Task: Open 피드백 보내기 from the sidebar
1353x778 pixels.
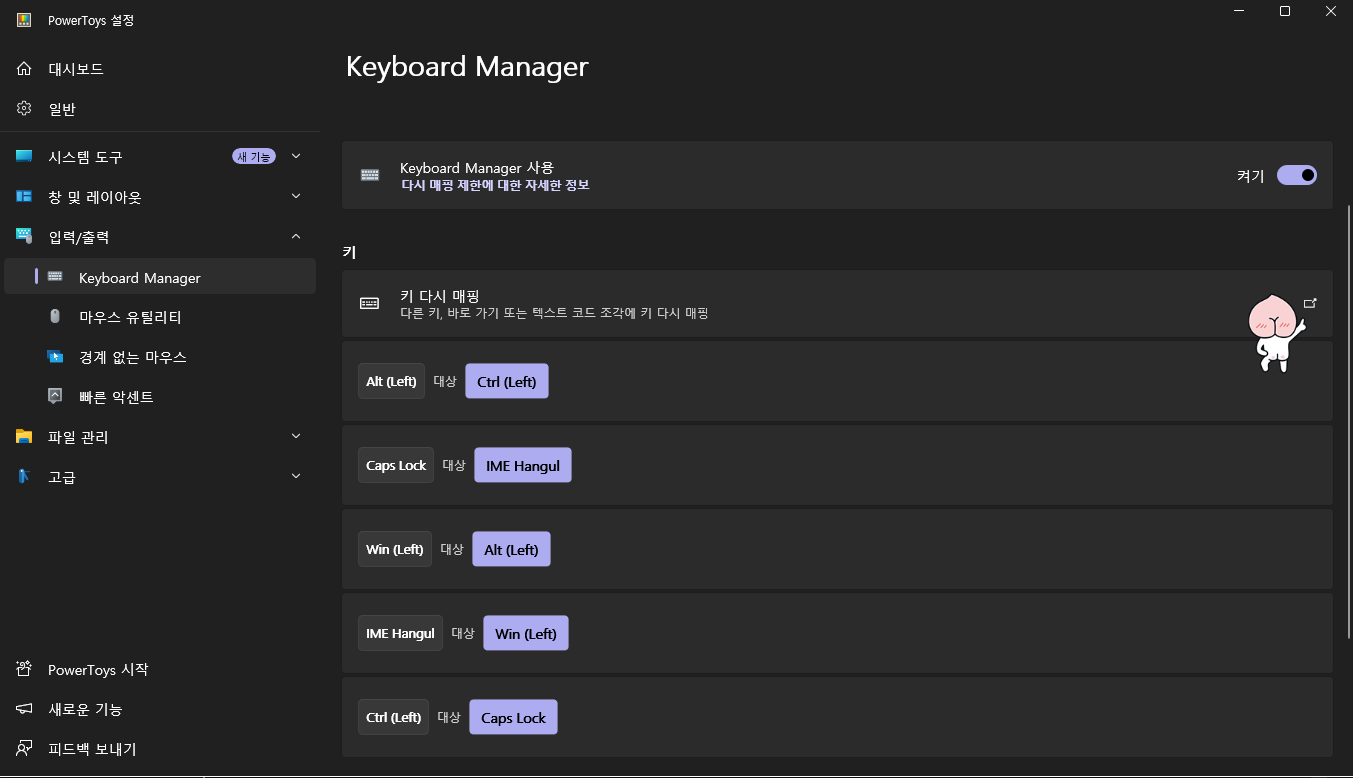Action: tap(160, 749)
